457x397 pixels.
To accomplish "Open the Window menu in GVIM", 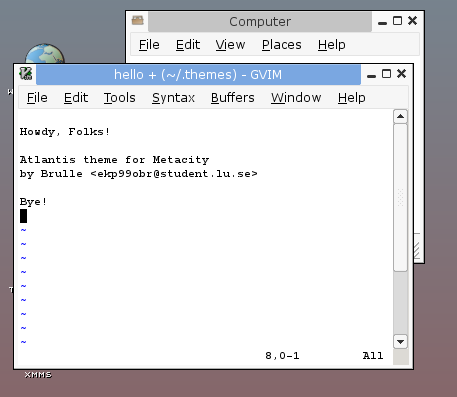I will pyautogui.click(x=296, y=98).
